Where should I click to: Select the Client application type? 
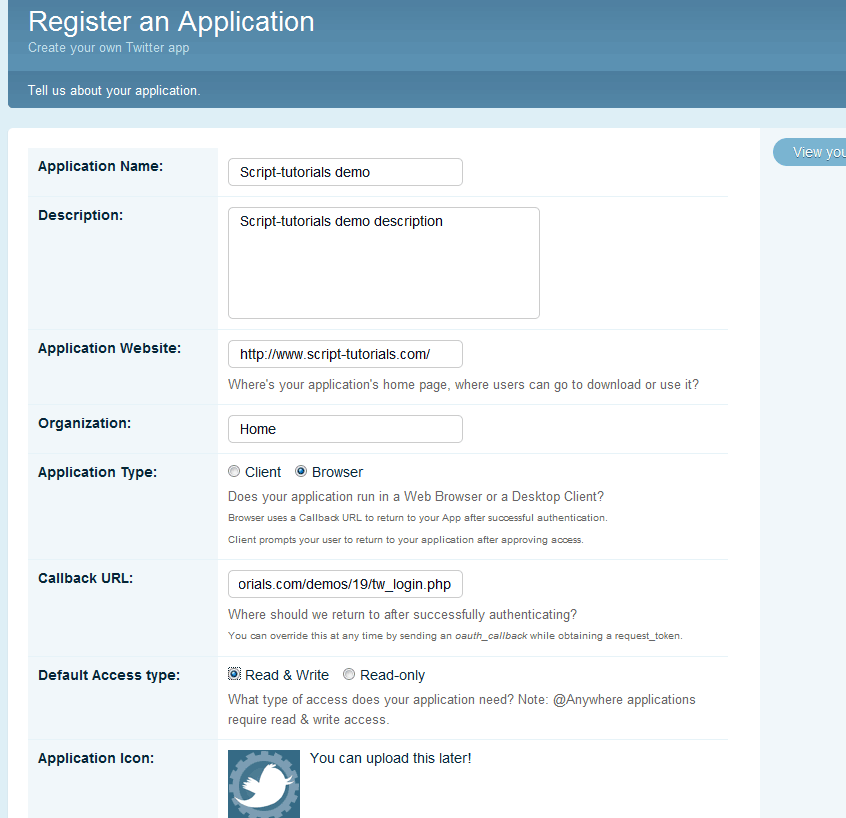point(234,472)
